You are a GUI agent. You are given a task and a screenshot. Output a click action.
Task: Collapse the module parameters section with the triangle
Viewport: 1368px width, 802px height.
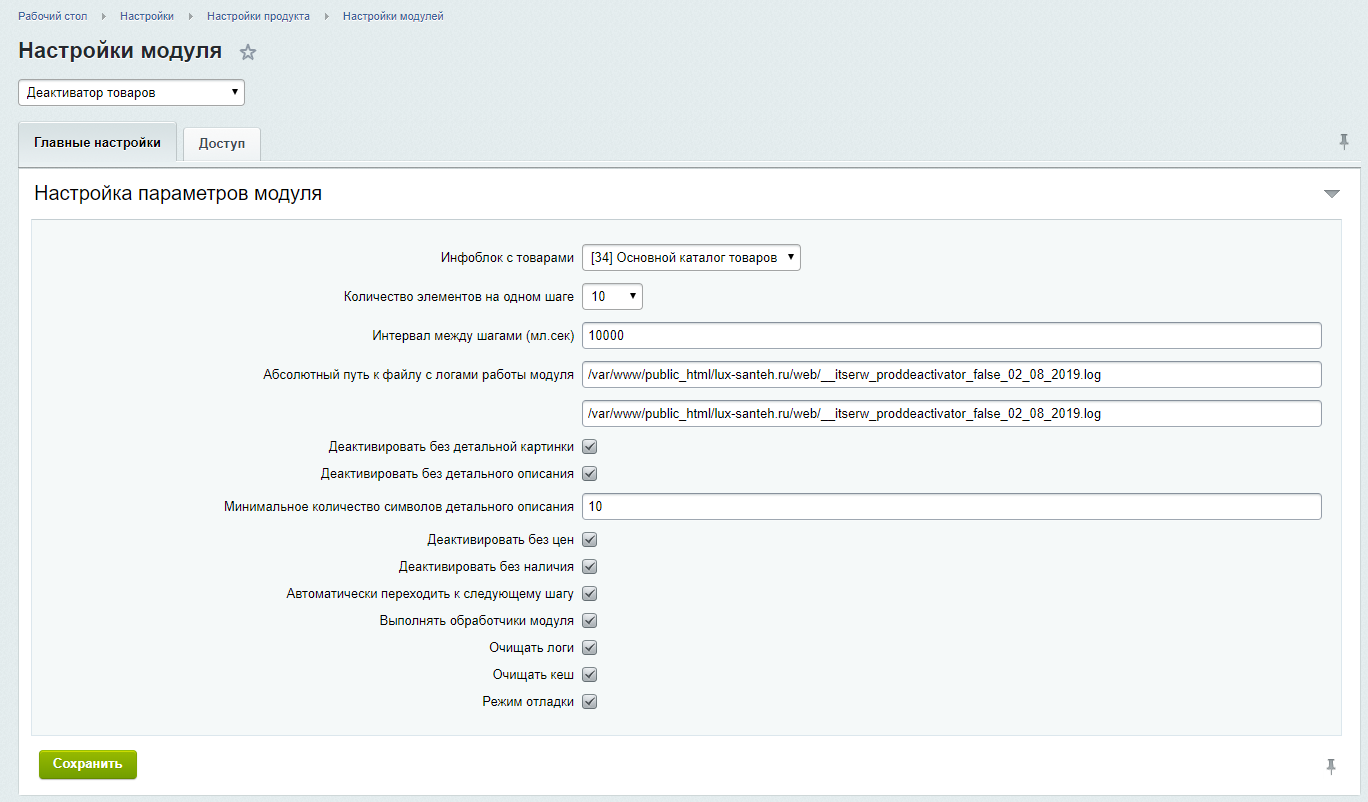click(x=1331, y=194)
